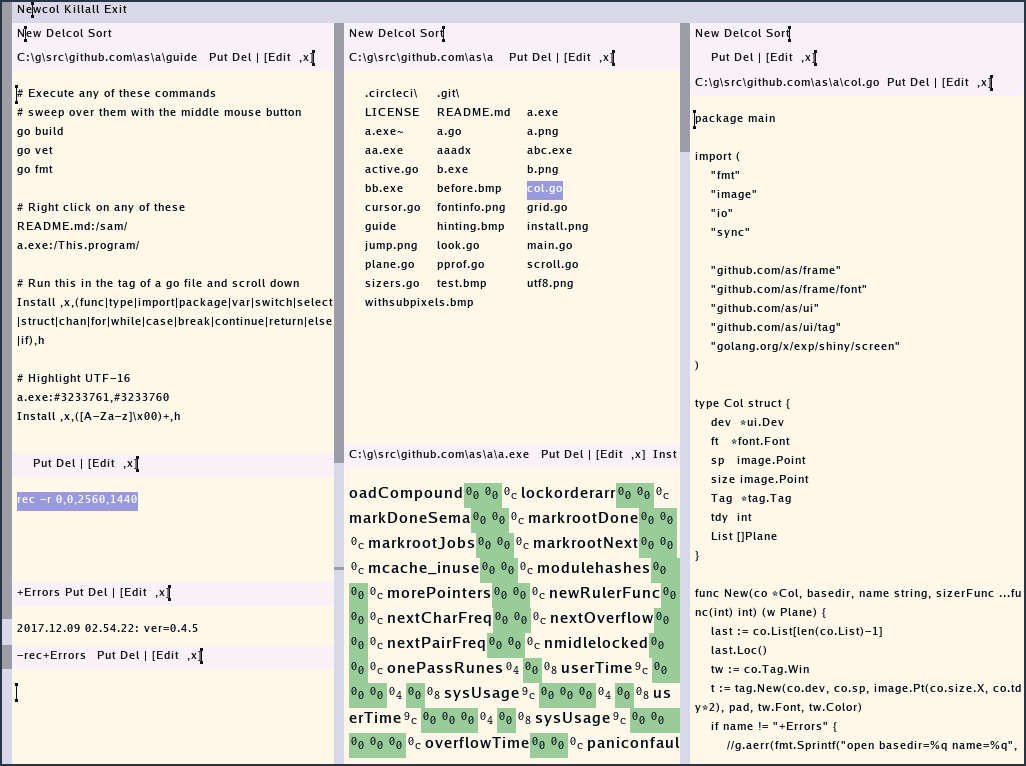This screenshot has height=766, width=1026.
Task: Click the 'go fmt' command in guide
Action: [x=35, y=170]
